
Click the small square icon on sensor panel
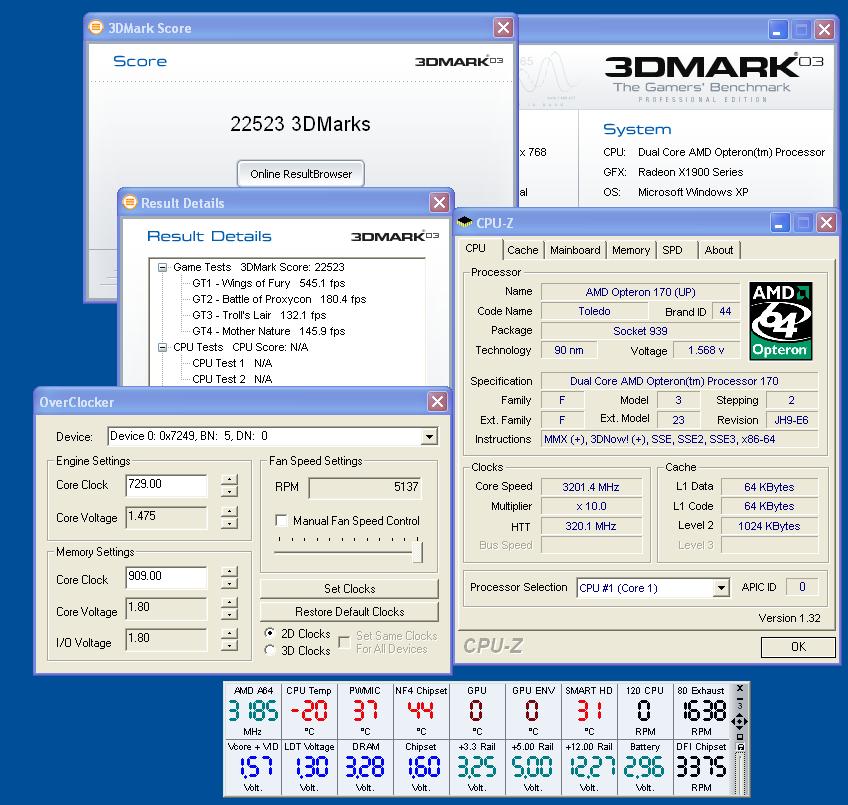740,736
